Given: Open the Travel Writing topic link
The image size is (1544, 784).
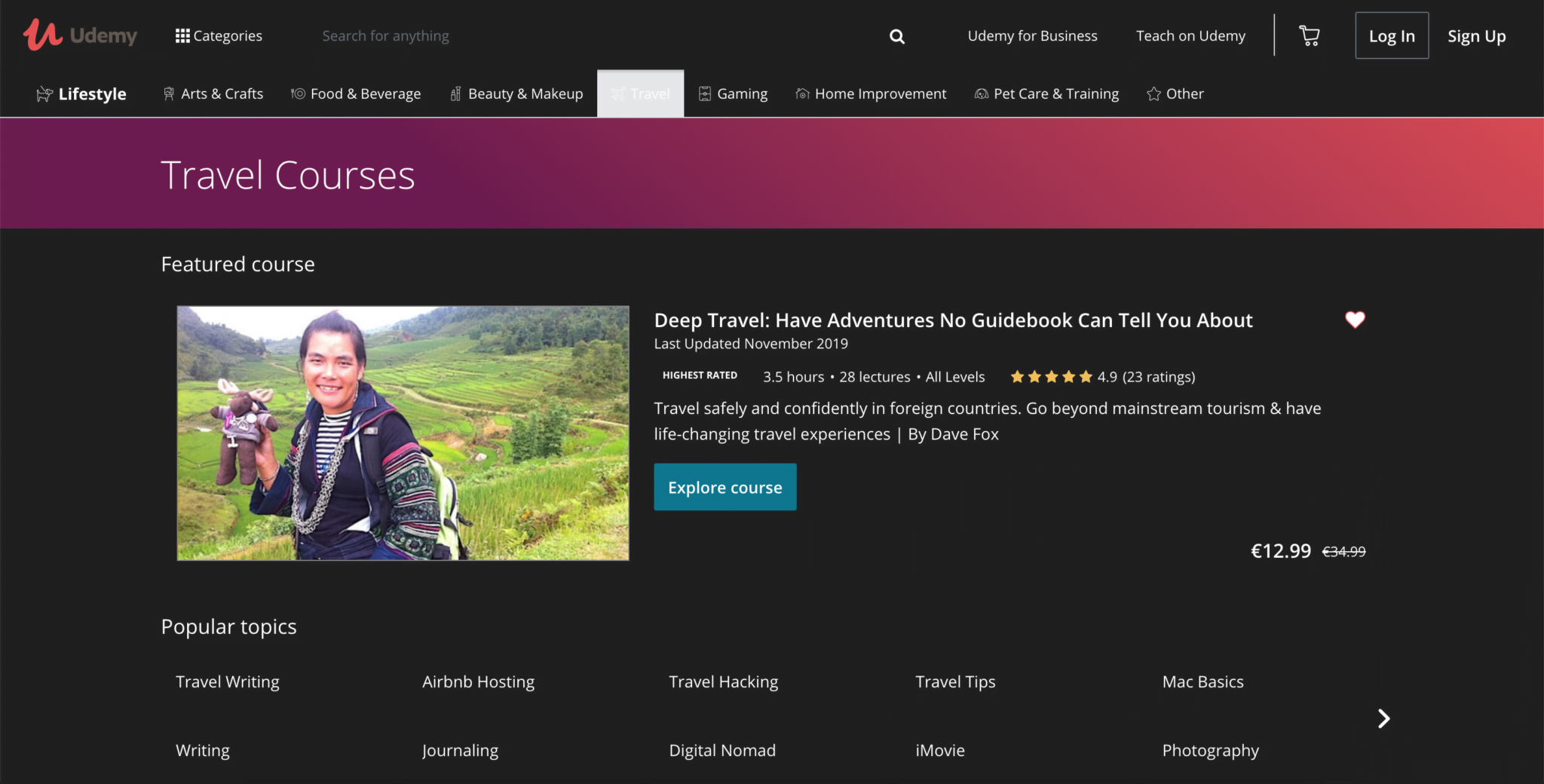Looking at the screenshot, I should 227,681.
